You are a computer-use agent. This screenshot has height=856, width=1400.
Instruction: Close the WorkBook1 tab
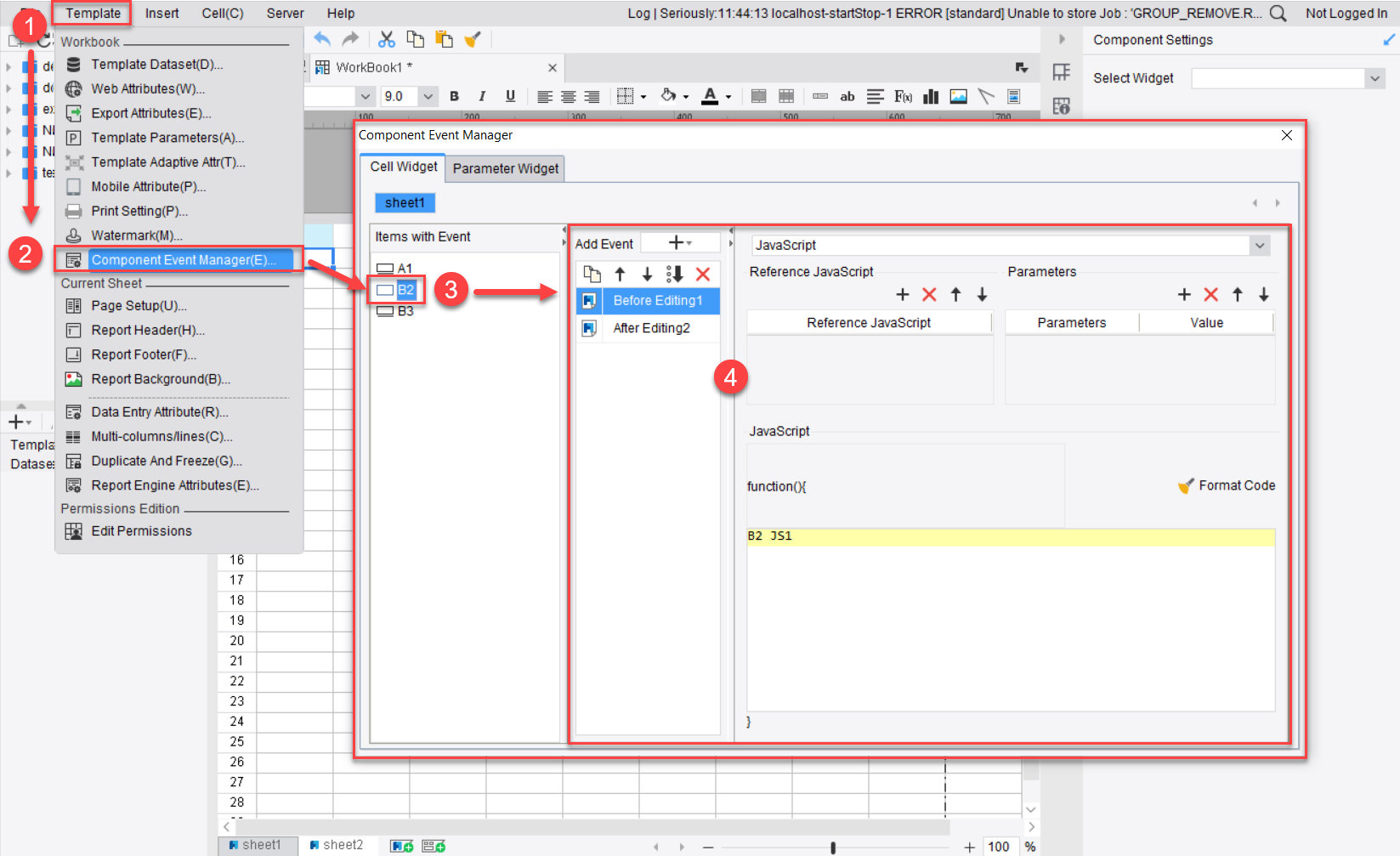click(x=553, y=67)
